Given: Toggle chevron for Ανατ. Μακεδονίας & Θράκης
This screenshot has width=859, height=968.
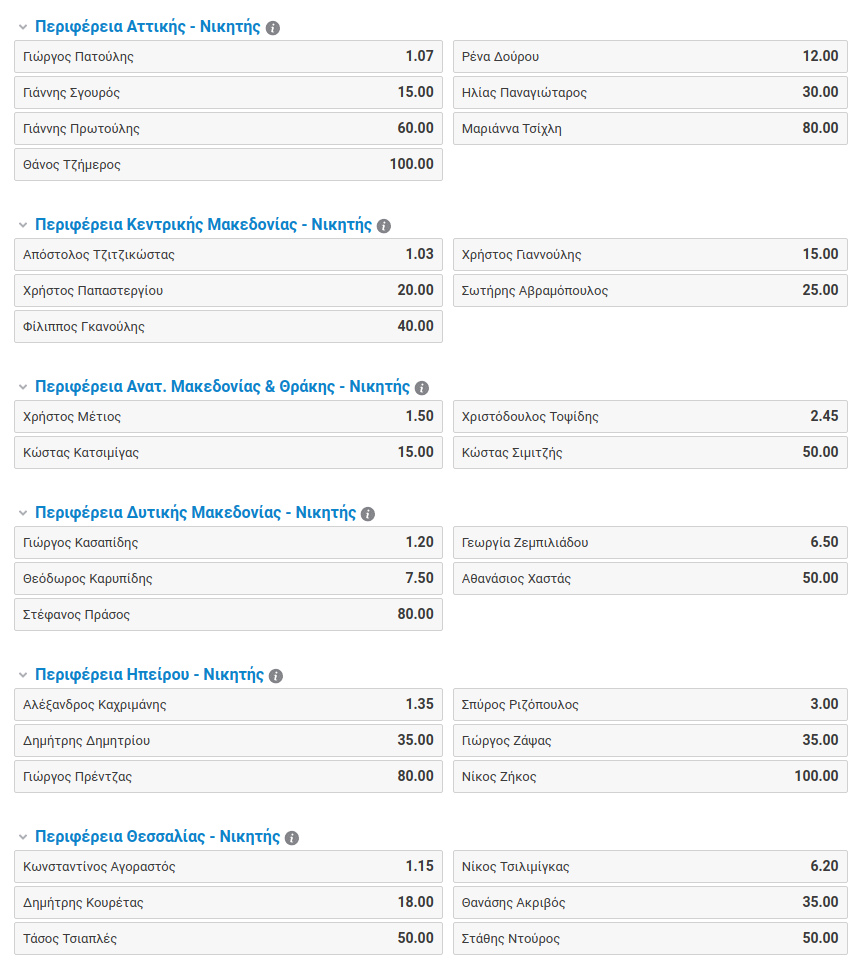Looking at the screenshot, I should [22, 388].
